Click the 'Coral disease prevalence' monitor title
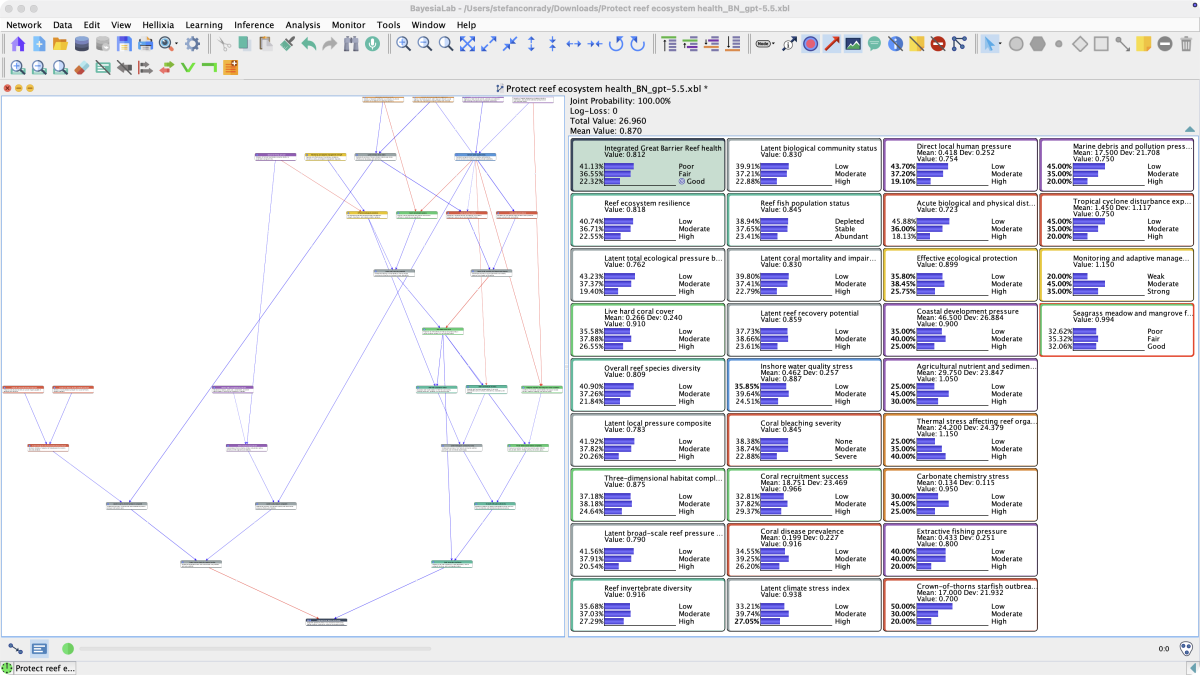 pyautogui.click(x=802, y=531)
